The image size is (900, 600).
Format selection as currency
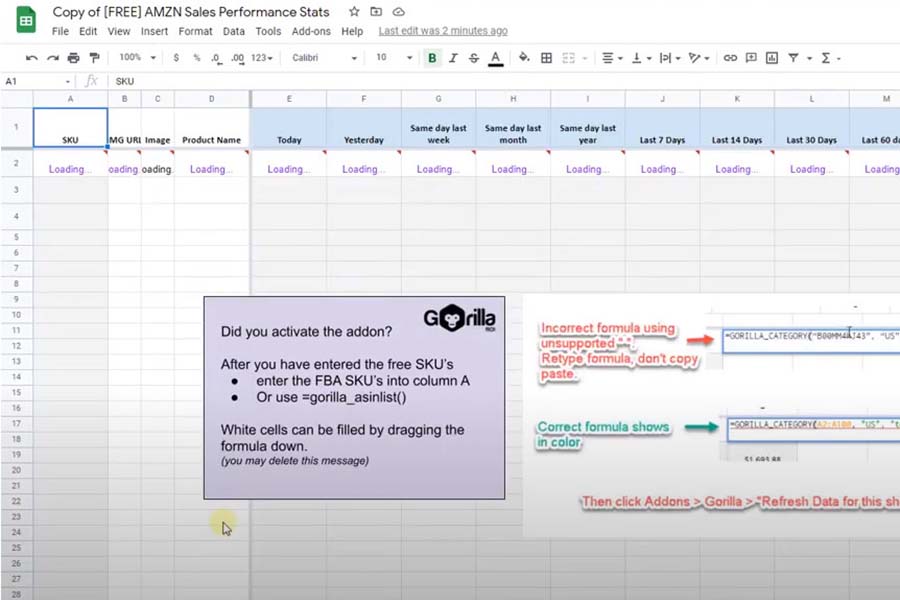tap(176, 58)
